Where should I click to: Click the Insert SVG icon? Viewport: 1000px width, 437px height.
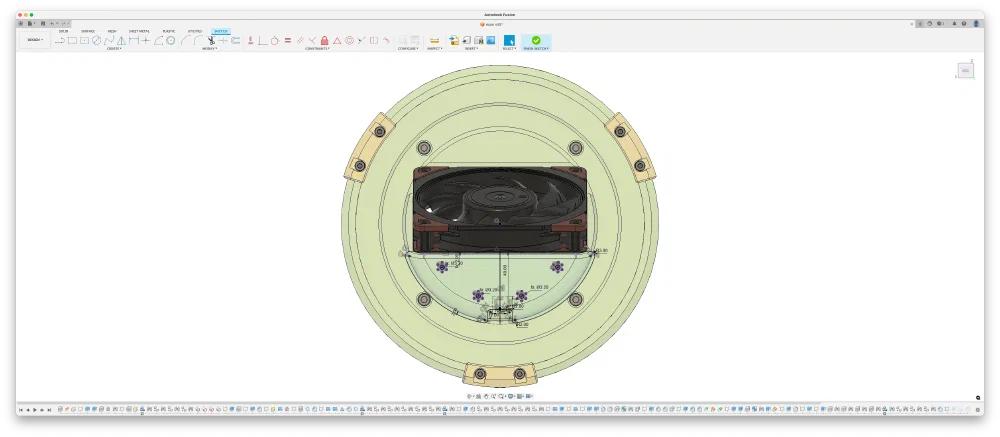point(466,40)
